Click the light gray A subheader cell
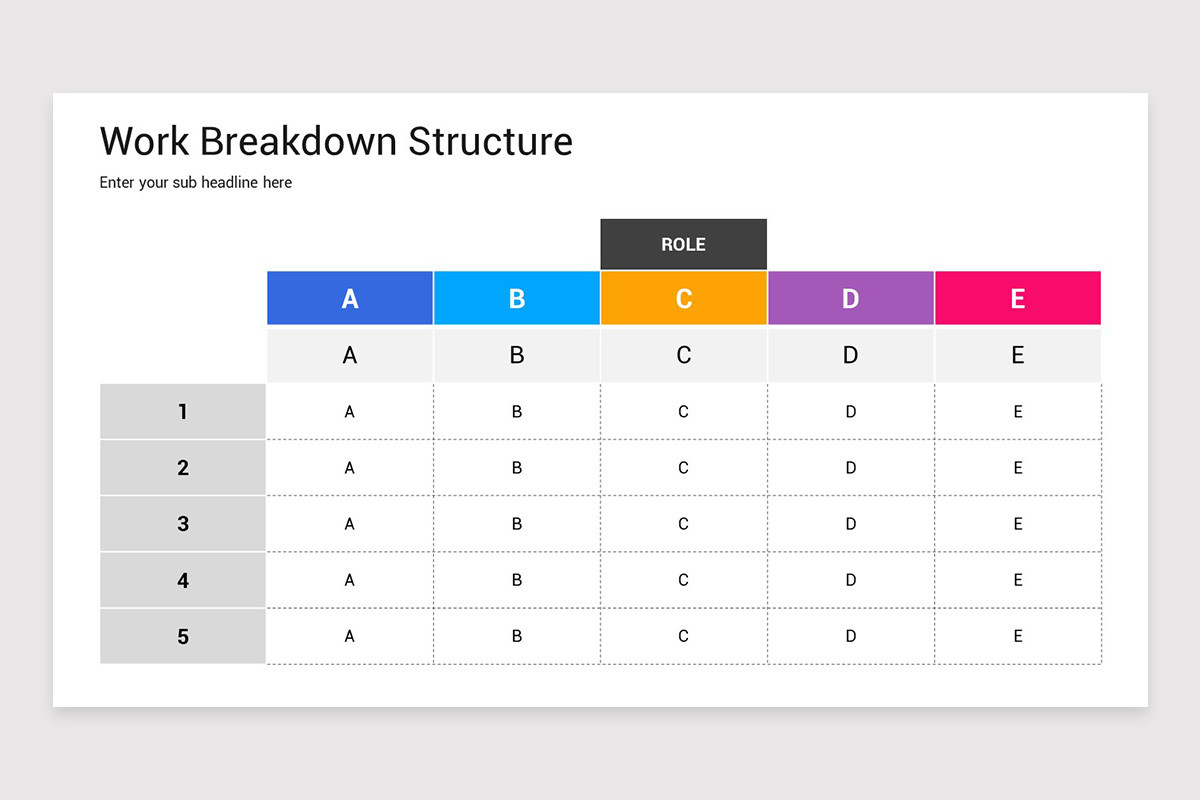 click(350, 355)
